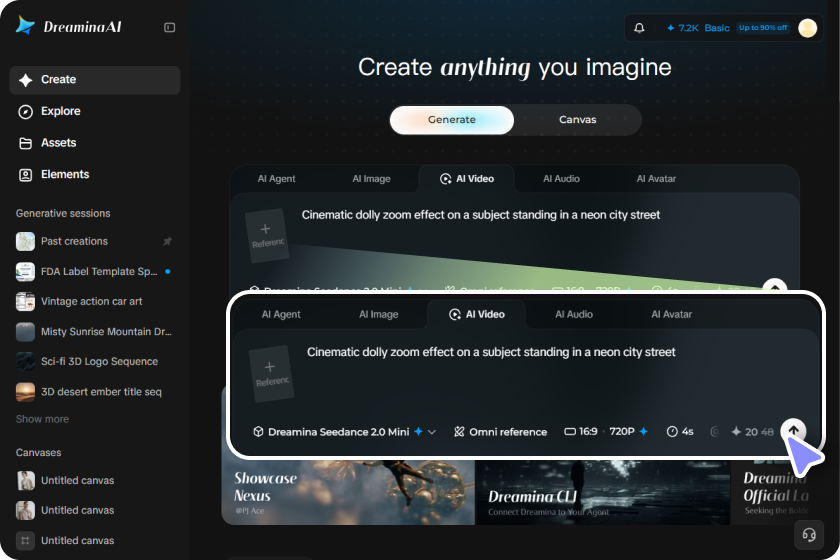Screen dimensions: 840x560
Task: Expand the Dreamina Seedance 2.0 Mini model dropdown
Action: pyautogui.click(x=344, y=432)
